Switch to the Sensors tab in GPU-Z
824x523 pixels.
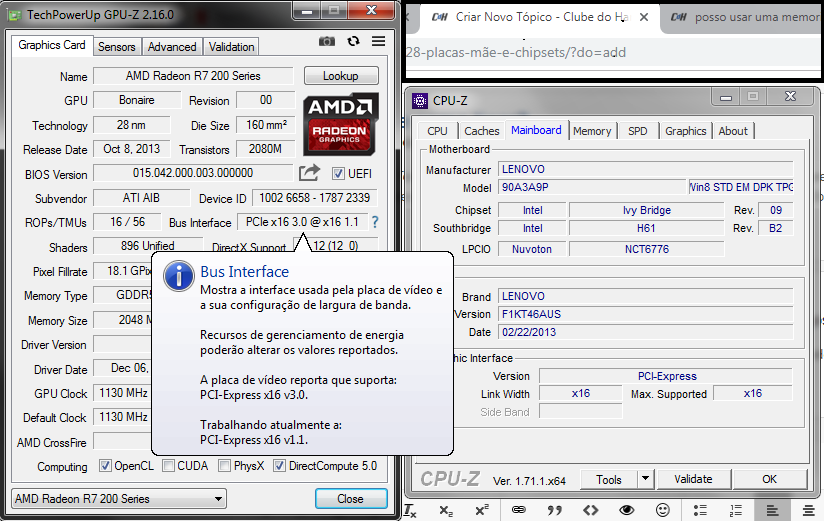pos(117,47)
